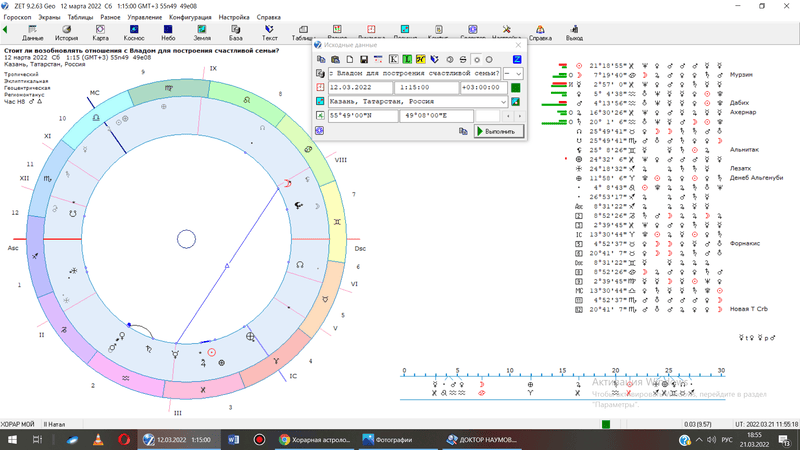Click the Карта chart icon
This screenshot has width=800, height=450.
point(100,32)
